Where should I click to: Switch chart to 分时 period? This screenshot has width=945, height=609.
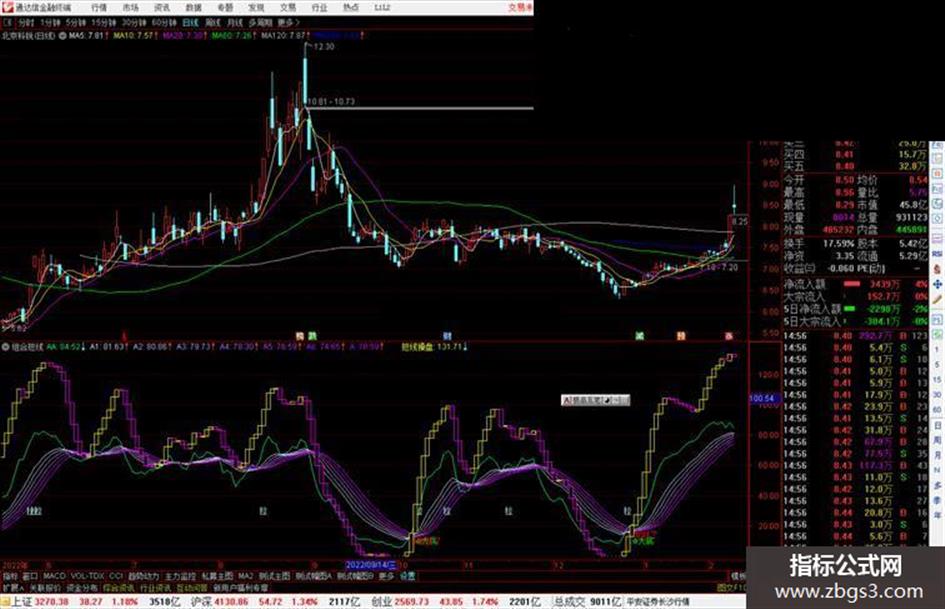point(26,23)
